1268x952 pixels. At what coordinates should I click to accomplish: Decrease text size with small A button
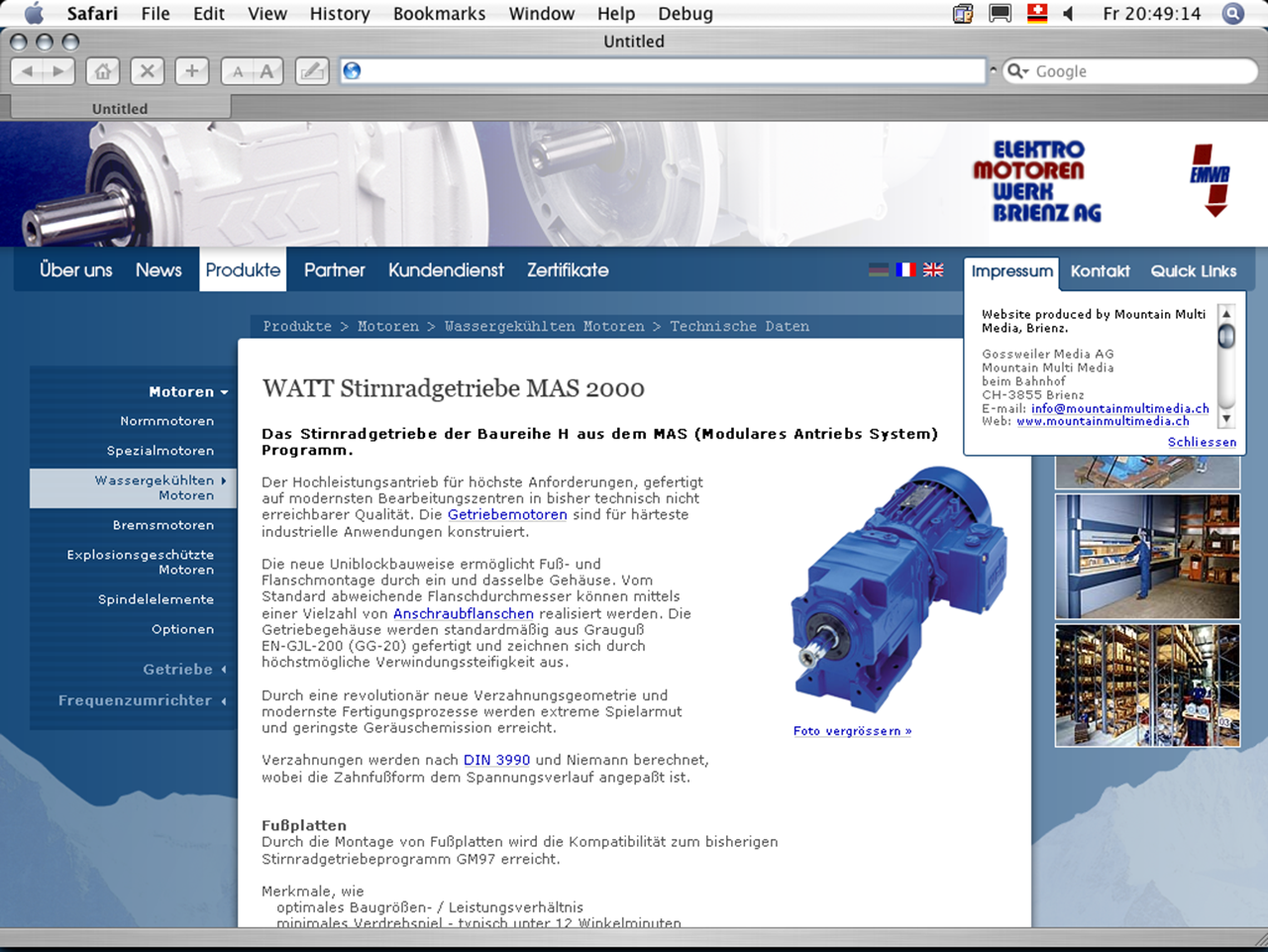pyautogui.click(x=237, y=71)
